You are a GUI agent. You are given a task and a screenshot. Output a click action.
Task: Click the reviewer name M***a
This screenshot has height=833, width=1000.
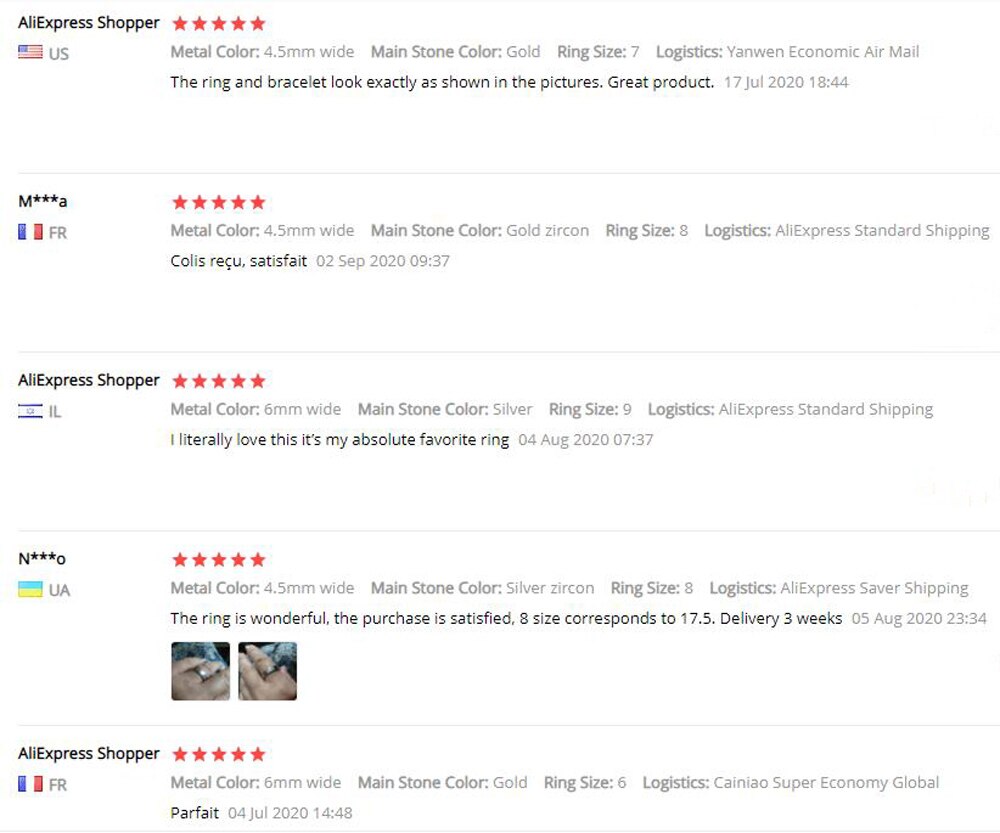43,201
